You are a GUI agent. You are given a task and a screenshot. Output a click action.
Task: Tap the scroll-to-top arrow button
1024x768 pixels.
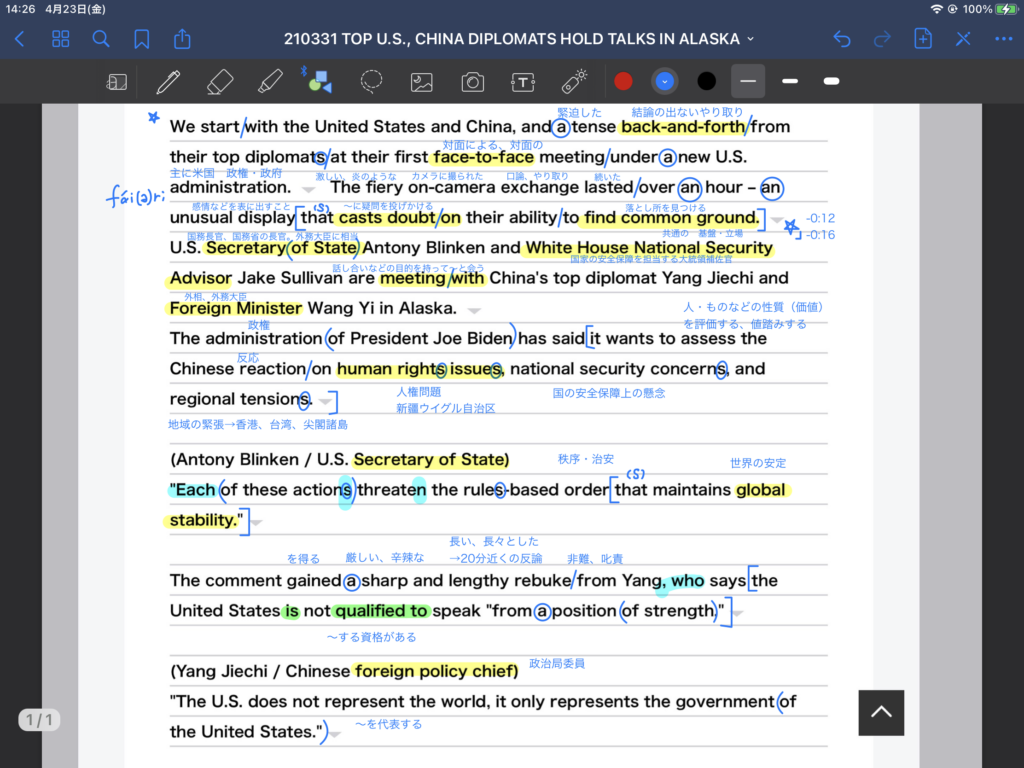[x=882, y=712]
